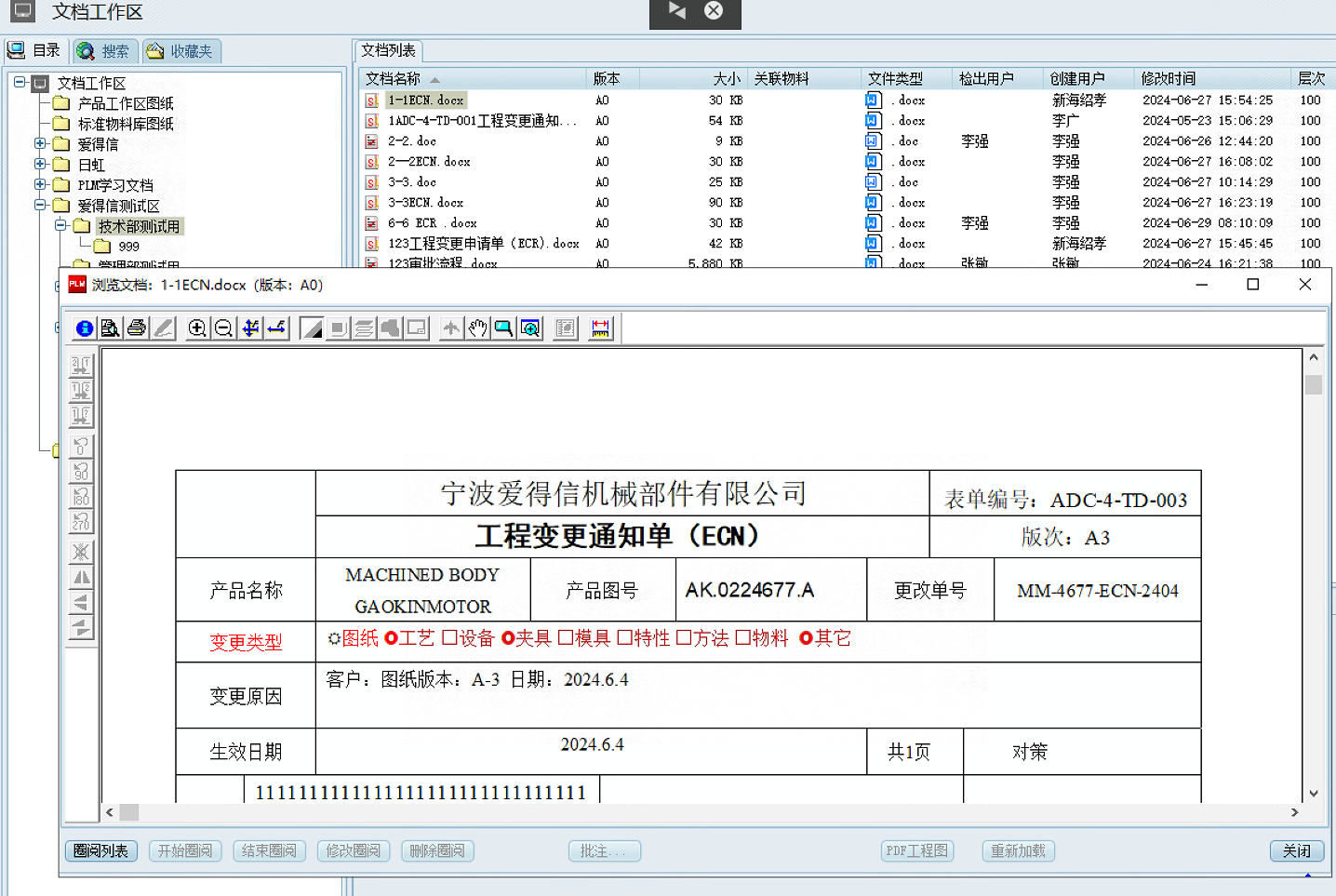The image size is (1336, 896).
Task: Expand the 日虹 folder
Action: [40, 164]
